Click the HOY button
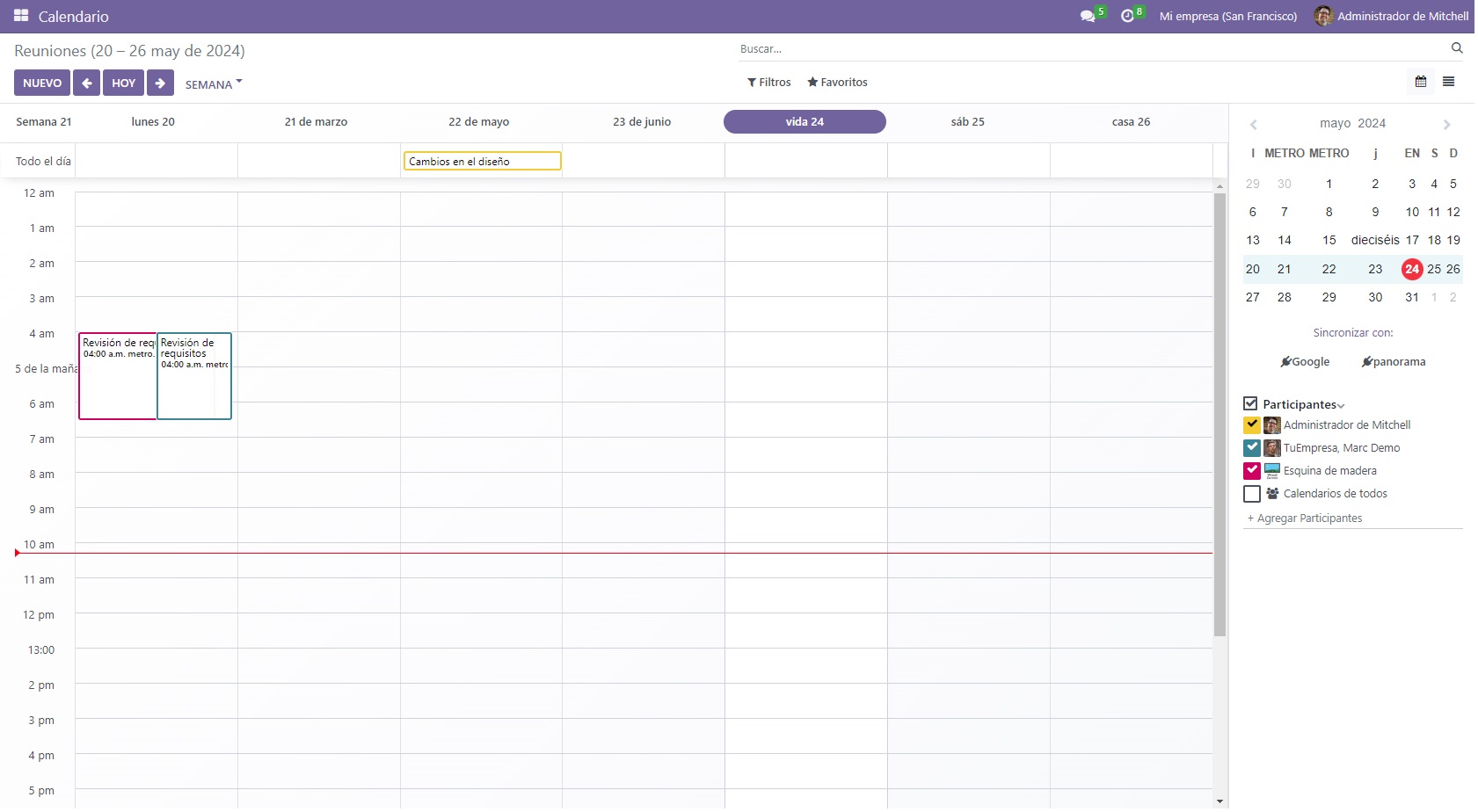 (123, 83)
